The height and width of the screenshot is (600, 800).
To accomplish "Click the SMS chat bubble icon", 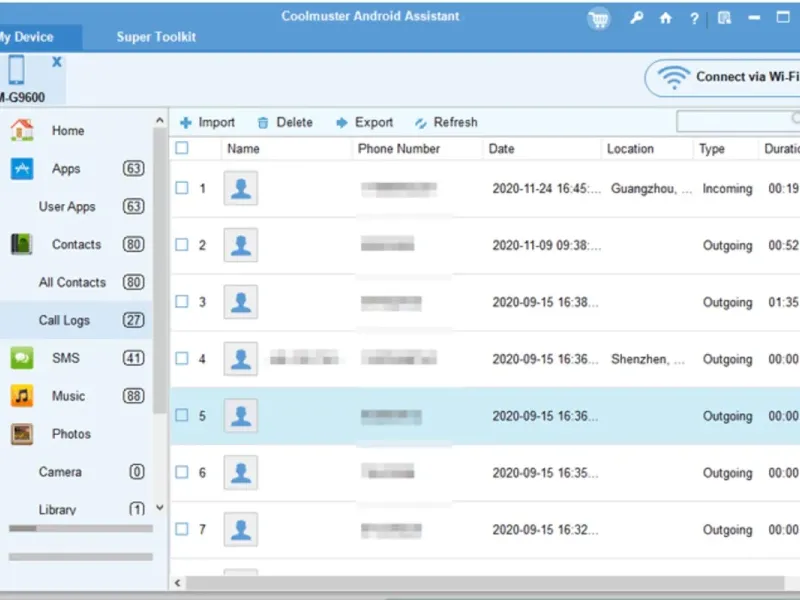I will coord(22,358).
